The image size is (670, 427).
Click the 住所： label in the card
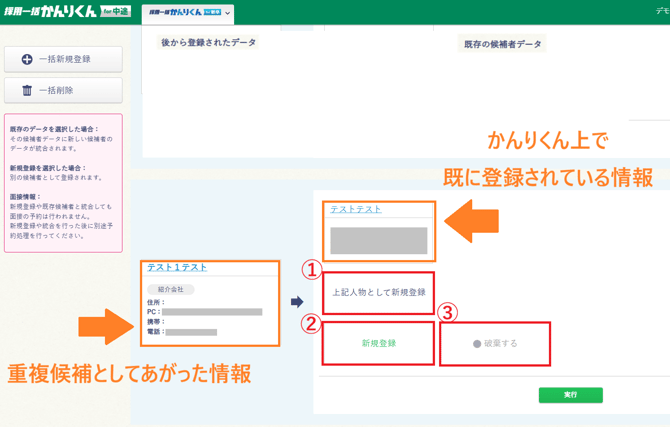156,302
